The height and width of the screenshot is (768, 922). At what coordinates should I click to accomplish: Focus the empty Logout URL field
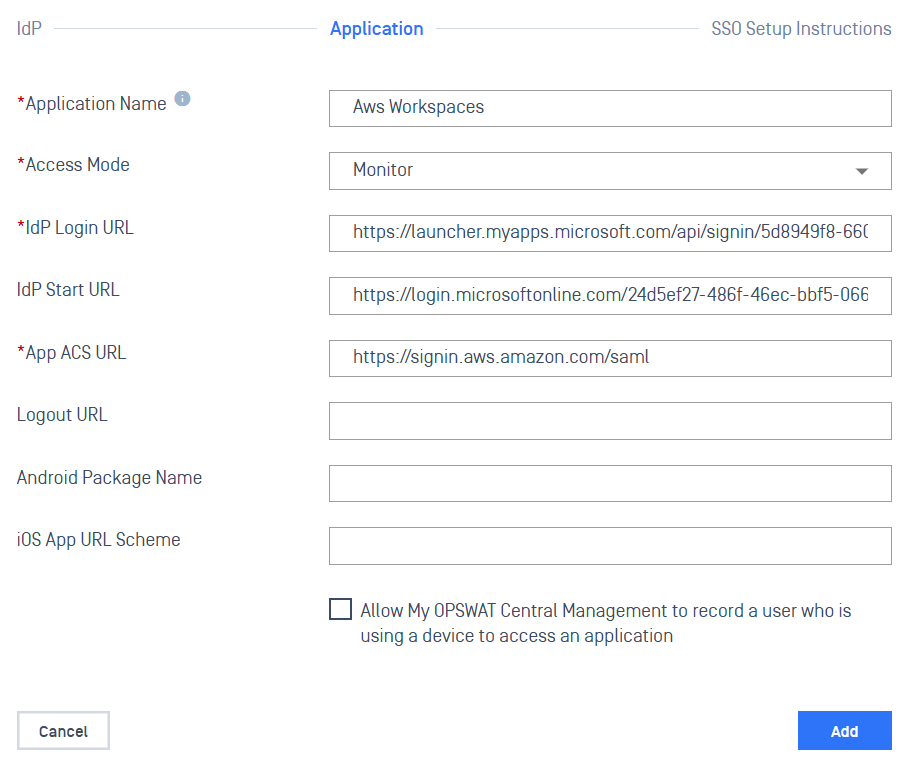tap(609, 421)
